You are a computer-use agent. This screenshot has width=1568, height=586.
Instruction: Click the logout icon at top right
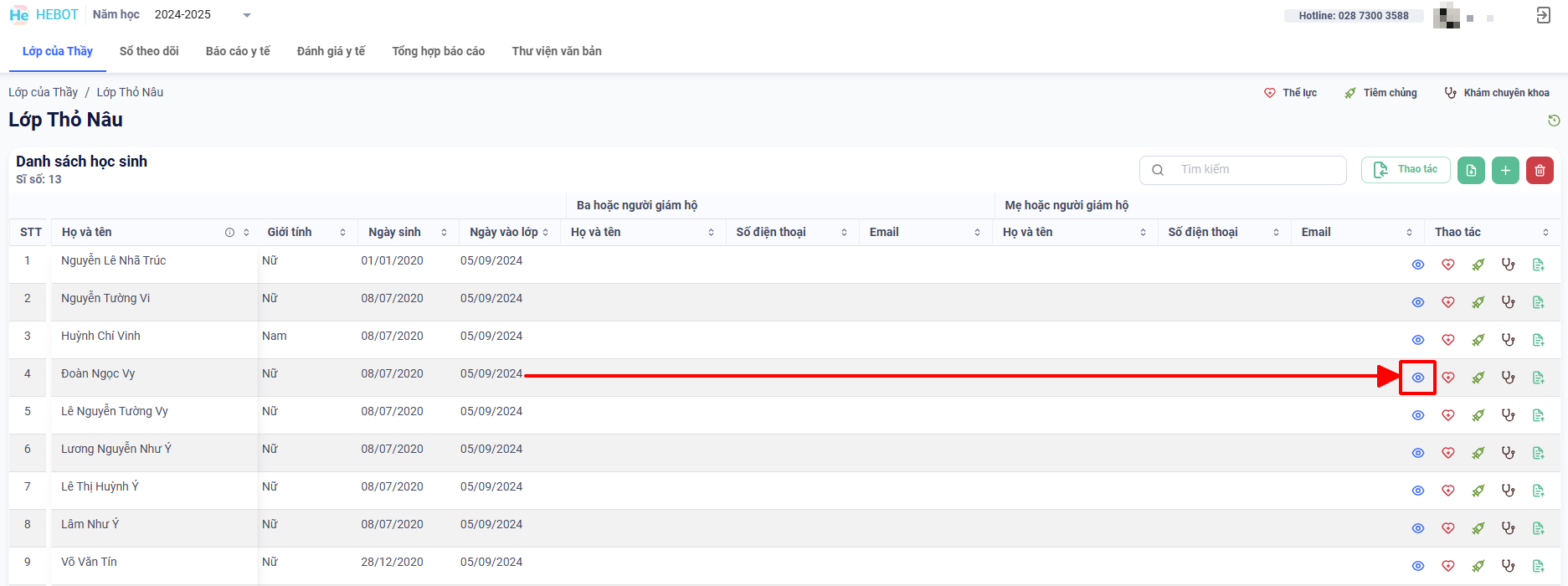[x=1544, y=15]
